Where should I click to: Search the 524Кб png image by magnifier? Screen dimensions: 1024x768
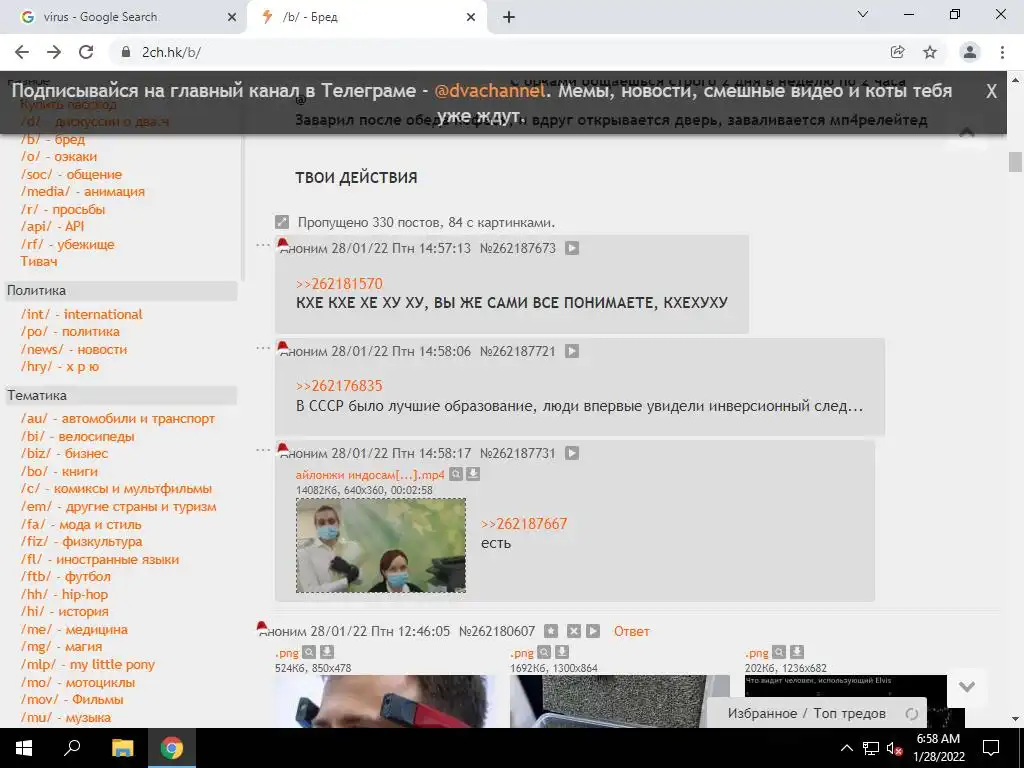(x=310, y=652)
